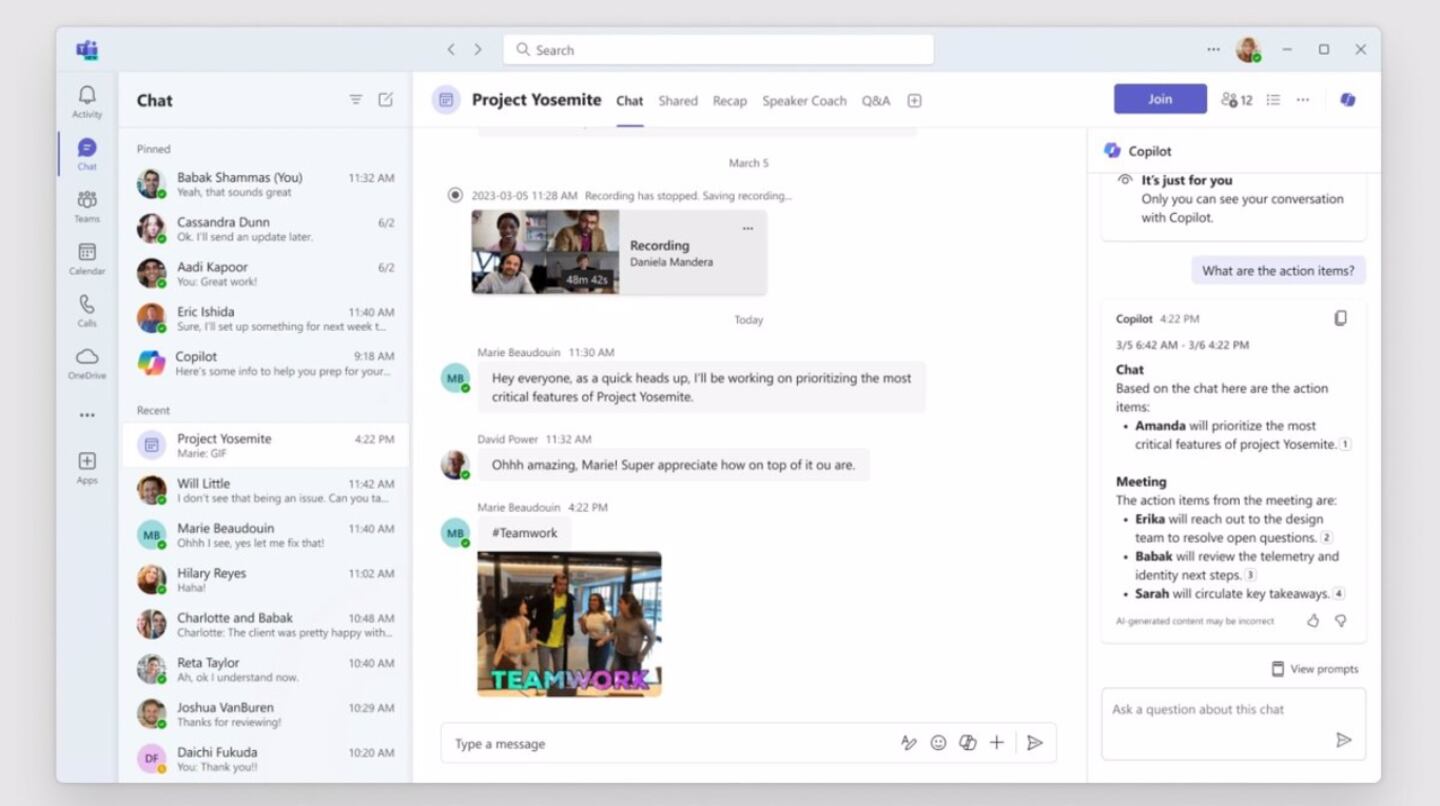Send the Copilot question
Viewport: 1440px width, 806px height.
tap(1343, 740)
